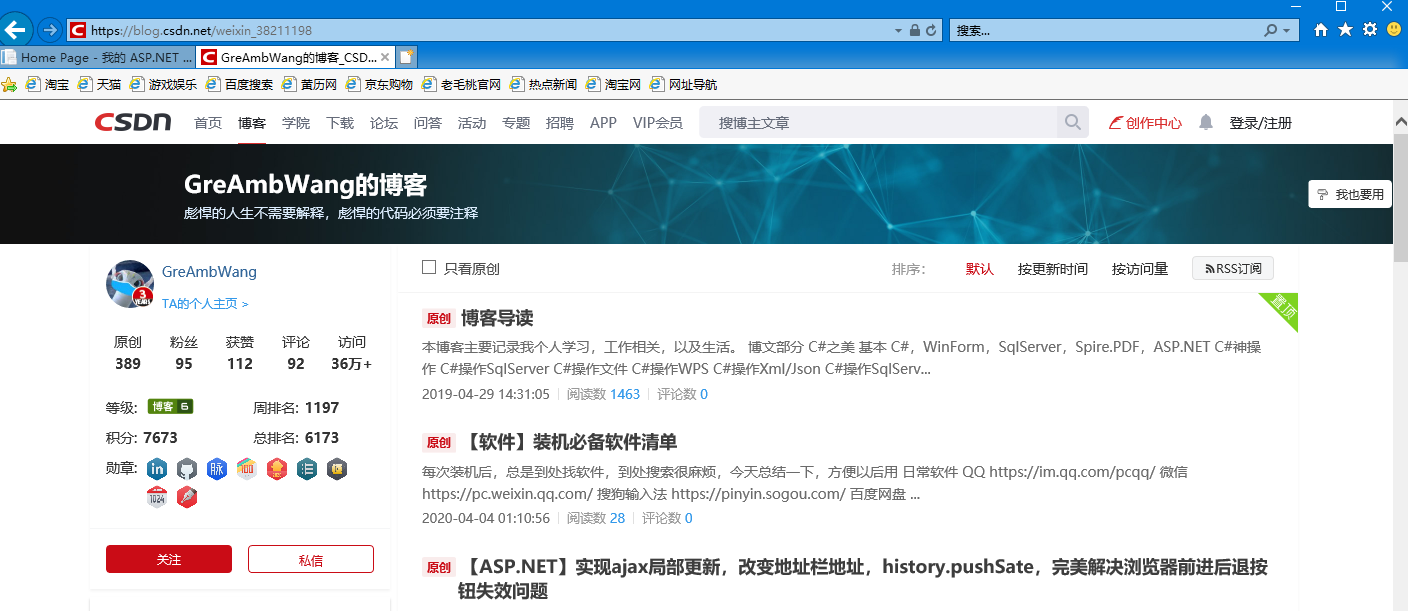The width and height of the screenshot is (1408, 611).
Task: Click the blog search magnifier icon
Action: tap(1073, 122)
